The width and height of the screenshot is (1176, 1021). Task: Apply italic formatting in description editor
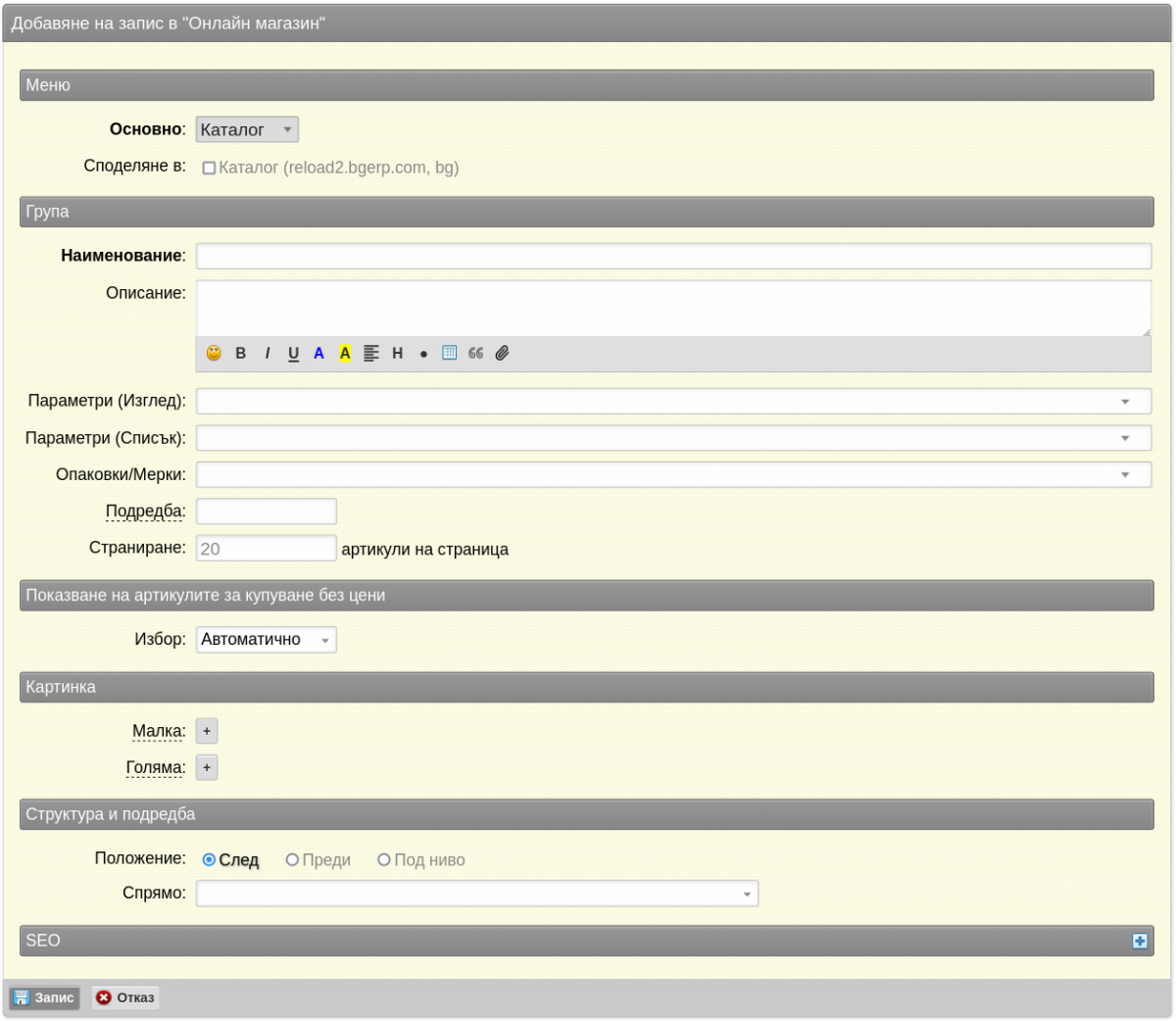(267, 354)
